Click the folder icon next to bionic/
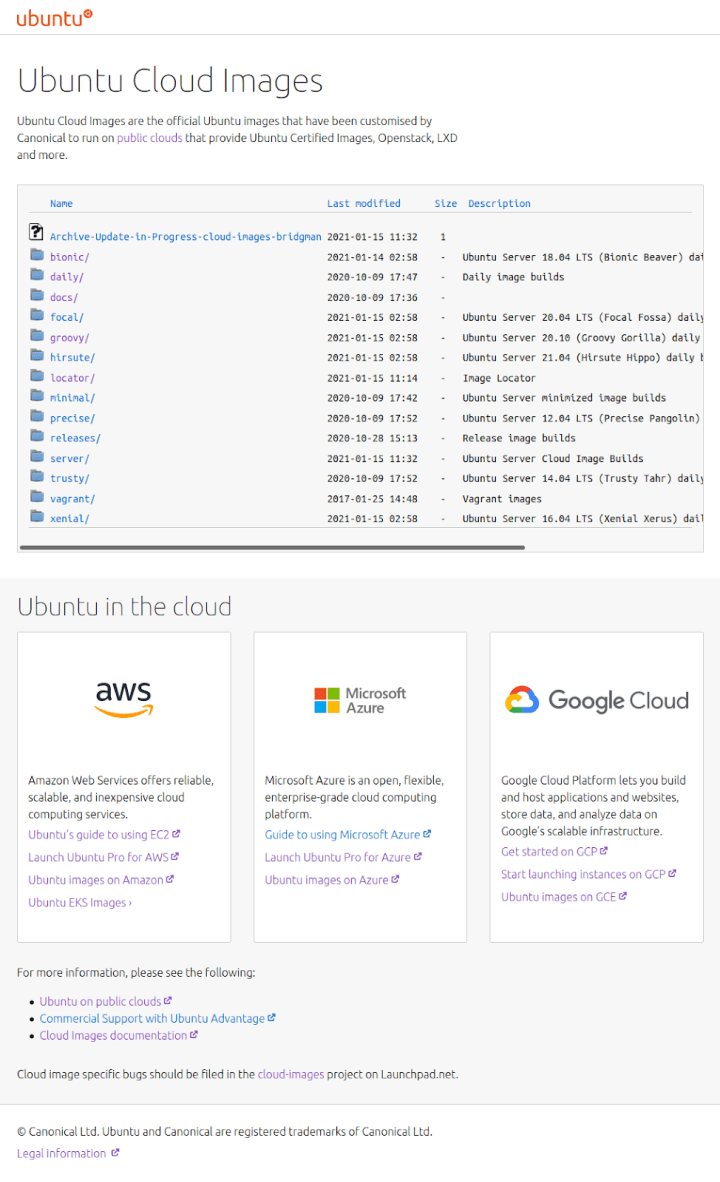The height and width of the screenshot is (1182, 720). [x=37, y=254]
